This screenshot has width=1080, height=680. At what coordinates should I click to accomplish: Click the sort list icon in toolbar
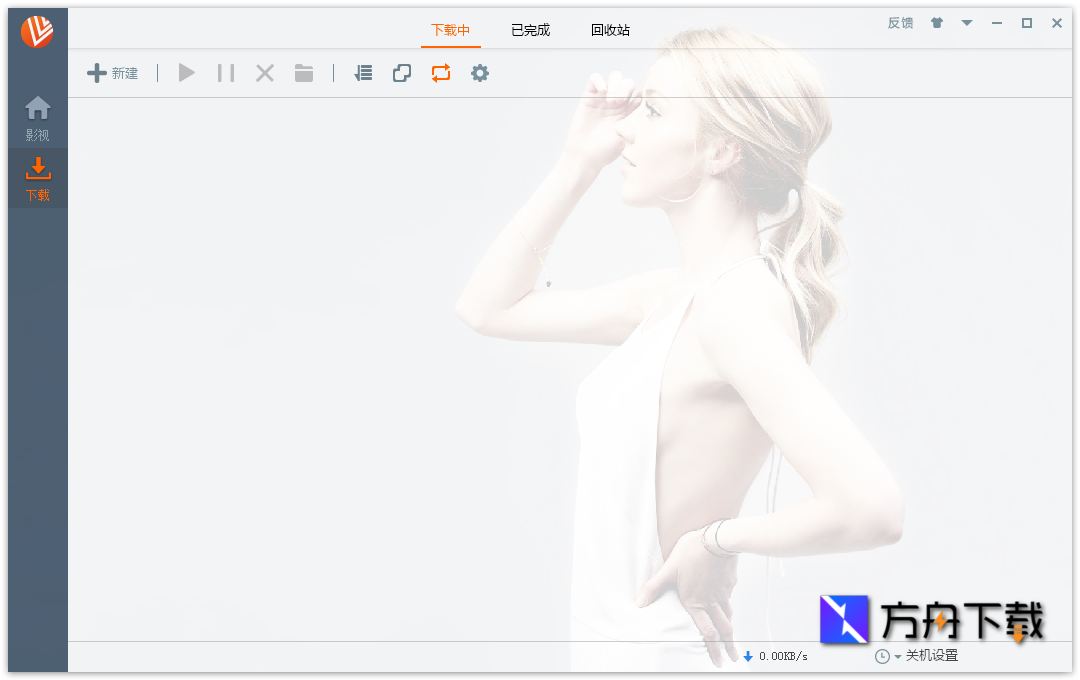tap(363, 73)
